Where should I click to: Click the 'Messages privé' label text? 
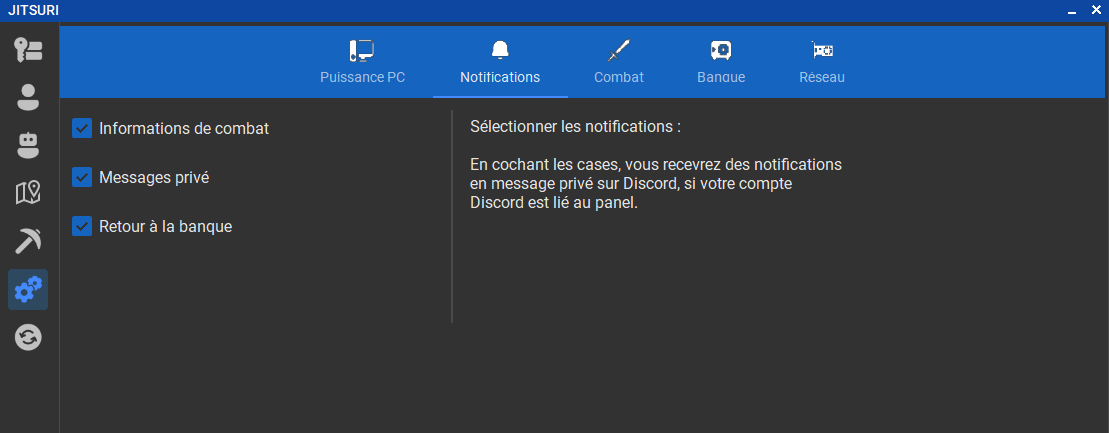pos(154,178)
